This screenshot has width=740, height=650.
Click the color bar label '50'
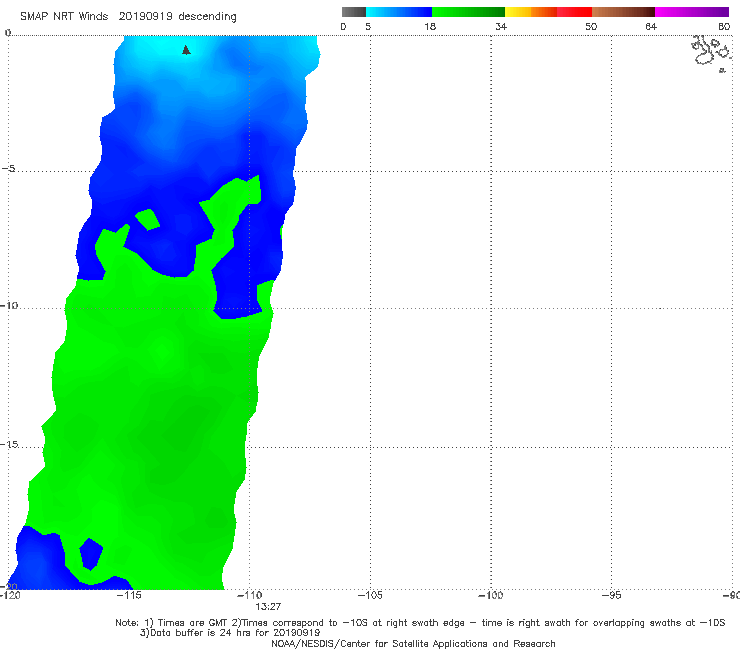pyautogui.click(x=591, y=26)
